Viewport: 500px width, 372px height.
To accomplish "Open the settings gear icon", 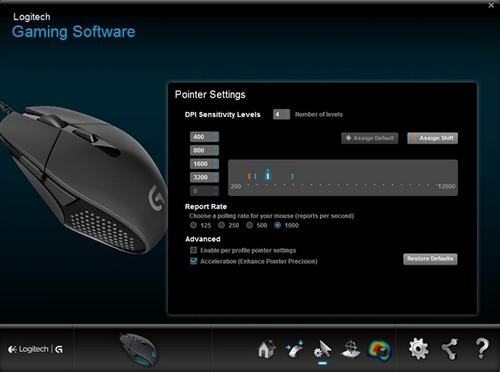I will point(419,349).
